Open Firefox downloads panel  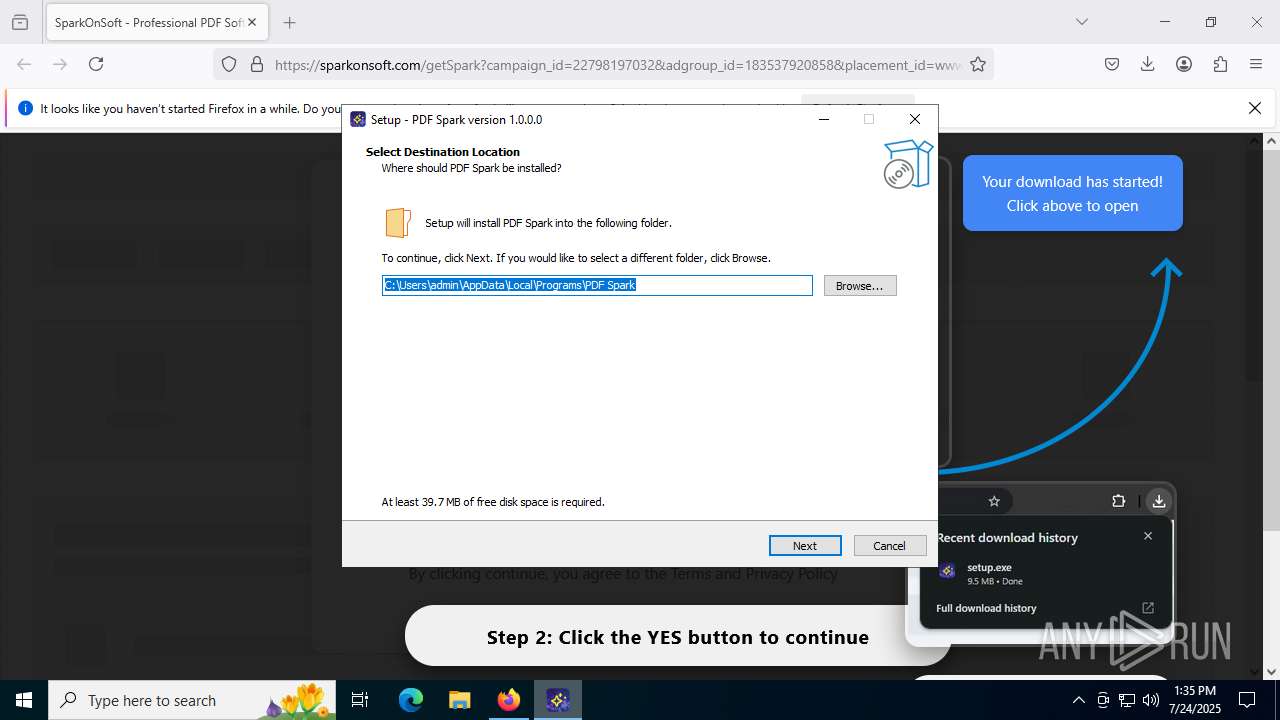tap(1148, 64)
